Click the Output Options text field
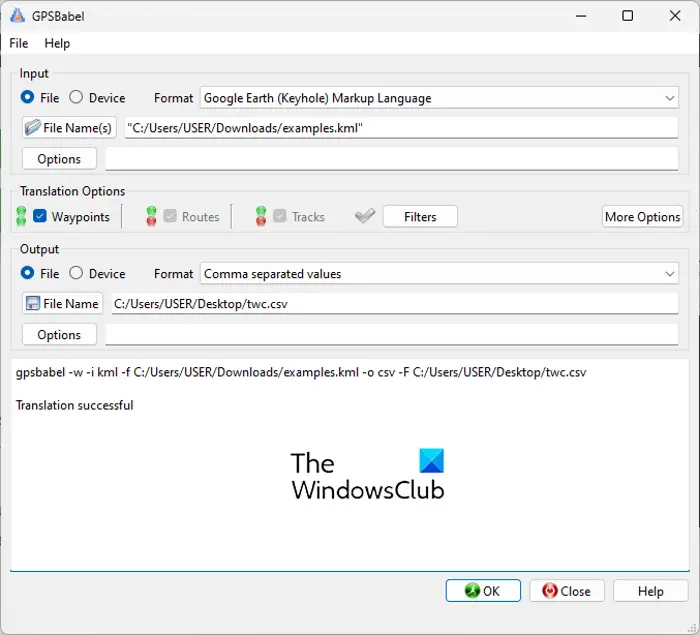Screen dimensions: 700x635 pos(392,335)
